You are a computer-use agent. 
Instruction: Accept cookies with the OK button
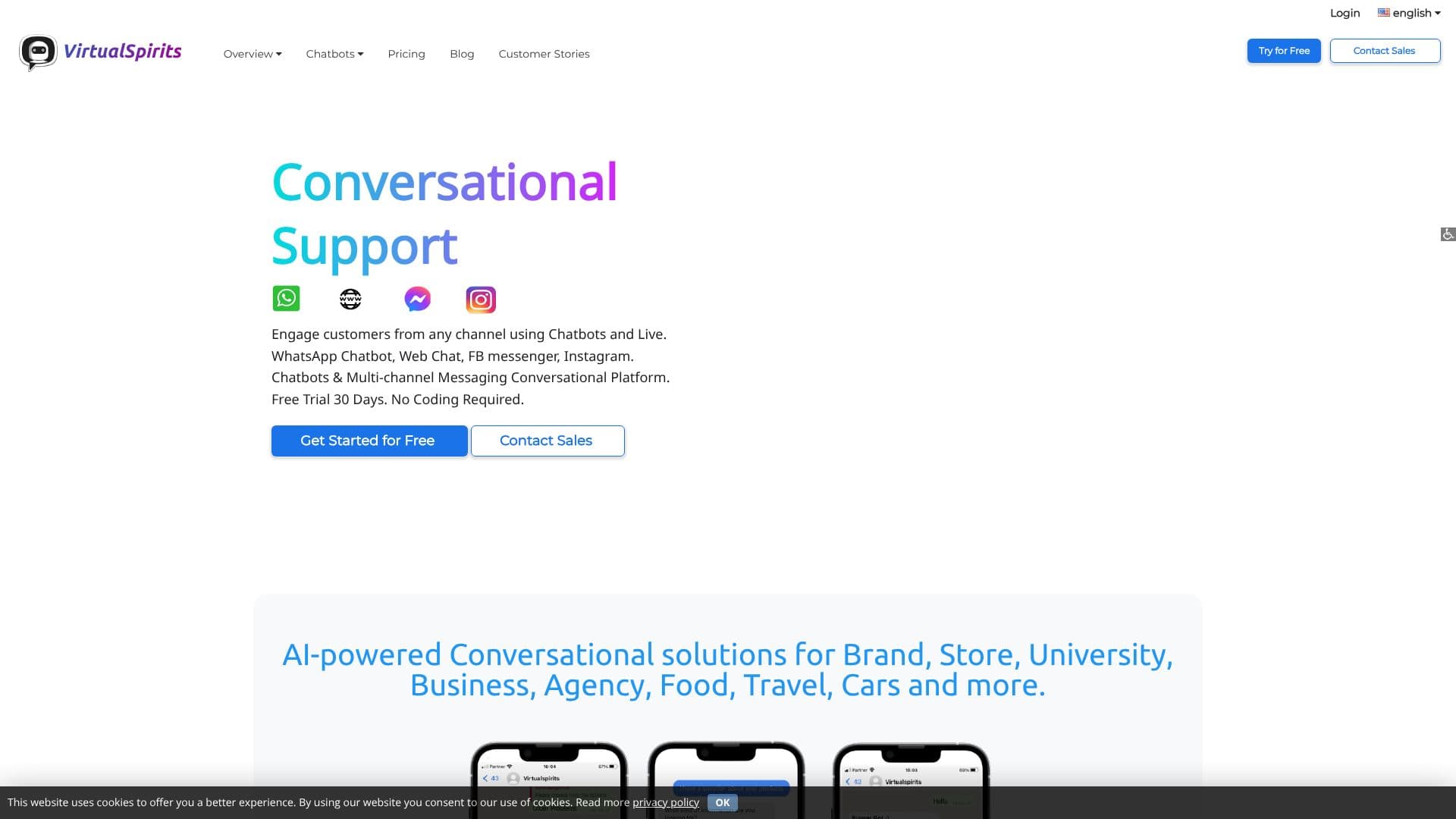722,802
